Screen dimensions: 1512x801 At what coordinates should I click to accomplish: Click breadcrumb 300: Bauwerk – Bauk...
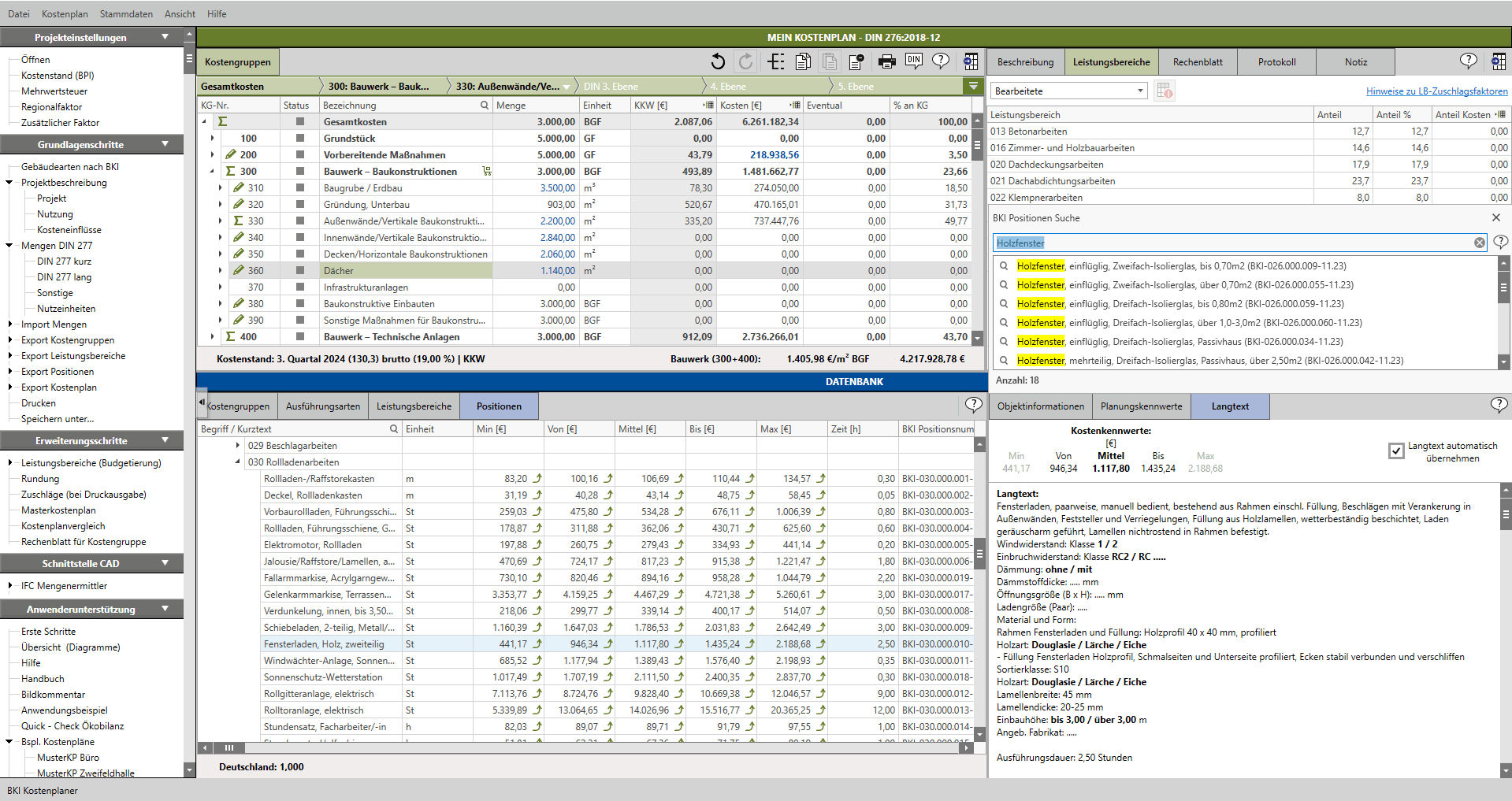click(x=378, y=86)
